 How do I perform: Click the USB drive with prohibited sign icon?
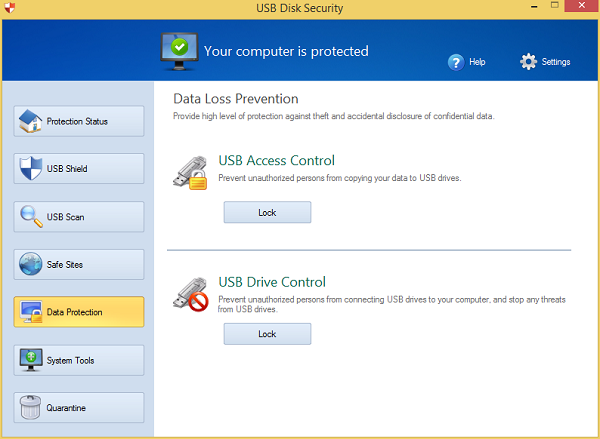190,295
